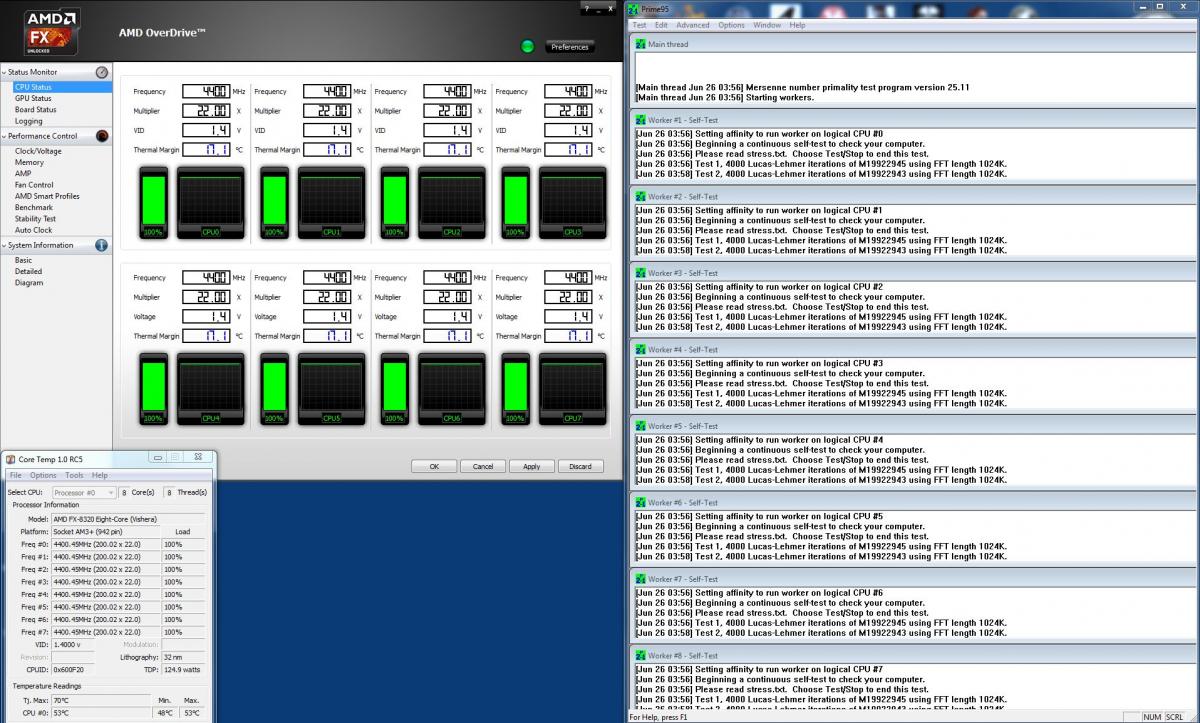Click OK in AMD OverDrive
The image size is (1200, 723).
coord(434,466)
